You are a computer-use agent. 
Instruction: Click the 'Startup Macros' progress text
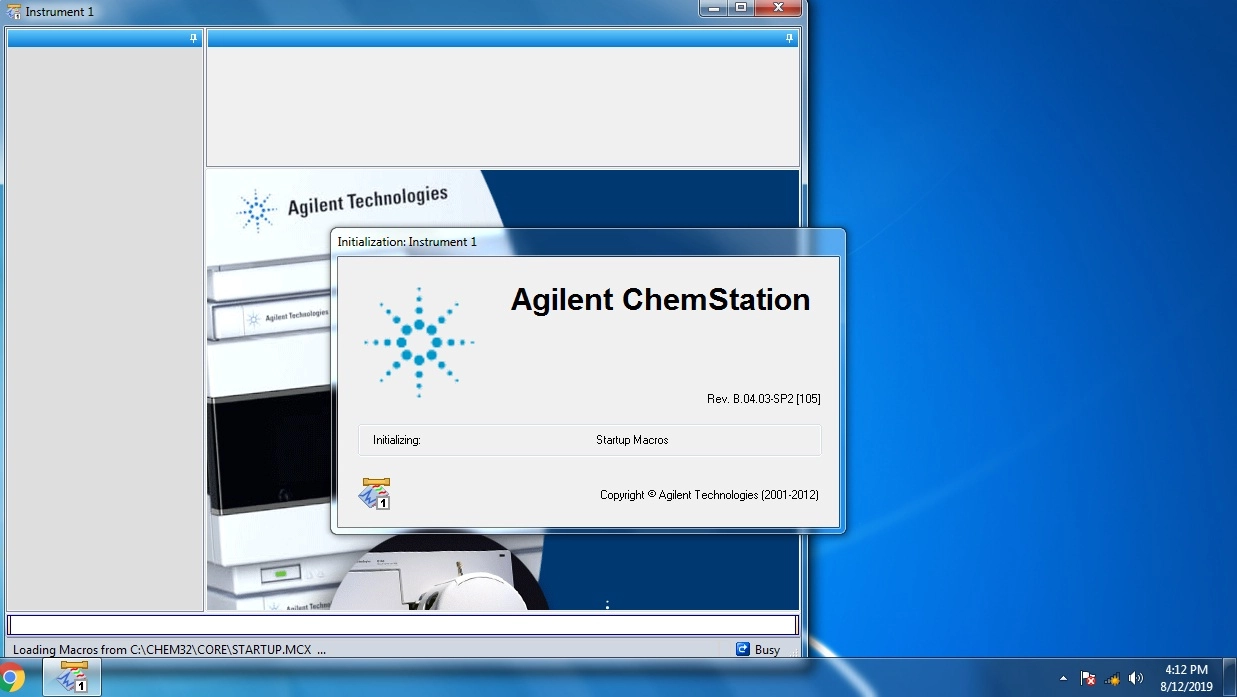[x=632, y=440]
